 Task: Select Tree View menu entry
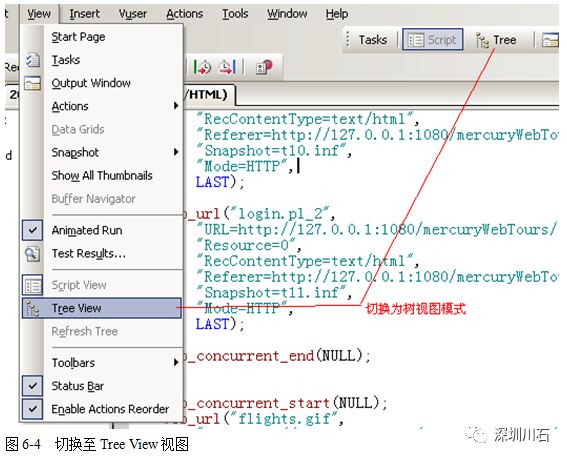(102, 309)
